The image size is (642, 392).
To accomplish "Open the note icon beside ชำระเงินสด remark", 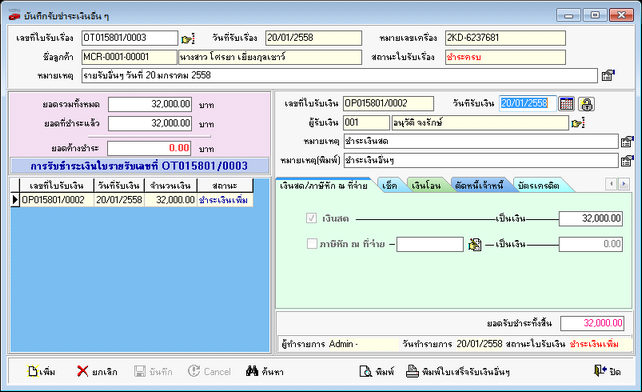I will pyautogui.click(x=627, y=142).
